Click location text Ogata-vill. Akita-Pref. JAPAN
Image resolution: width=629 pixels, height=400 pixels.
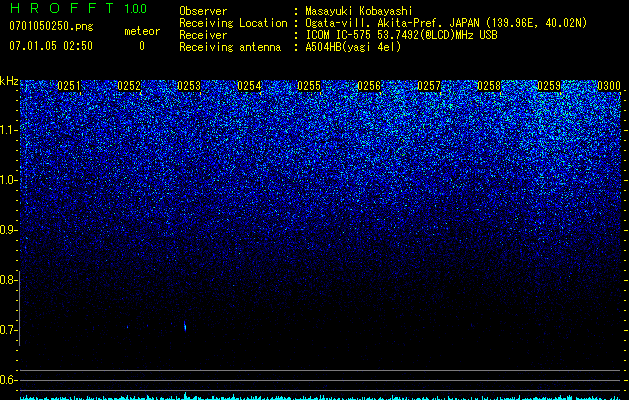coord(392,23)
